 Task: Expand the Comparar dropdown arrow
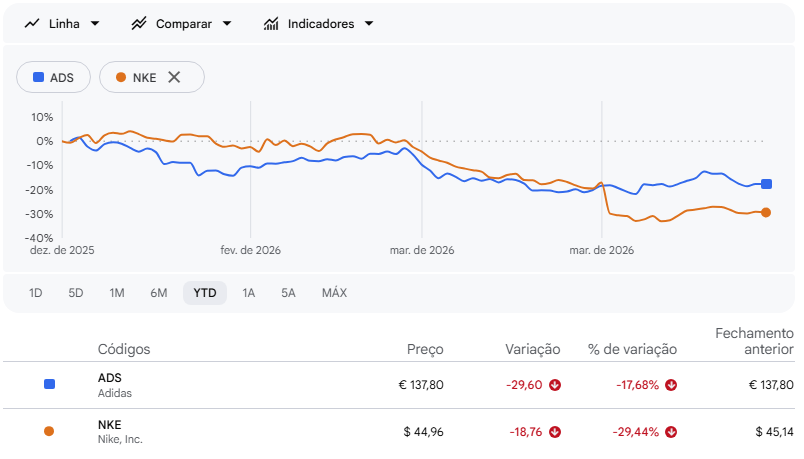click(x=226, y=23)
